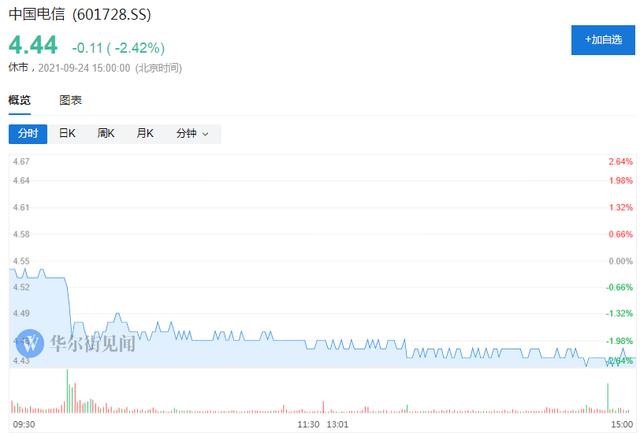Screen dimensions: 640x433
Task: Click the -0.66% green percent label
Action: click(x=619, y=287)
